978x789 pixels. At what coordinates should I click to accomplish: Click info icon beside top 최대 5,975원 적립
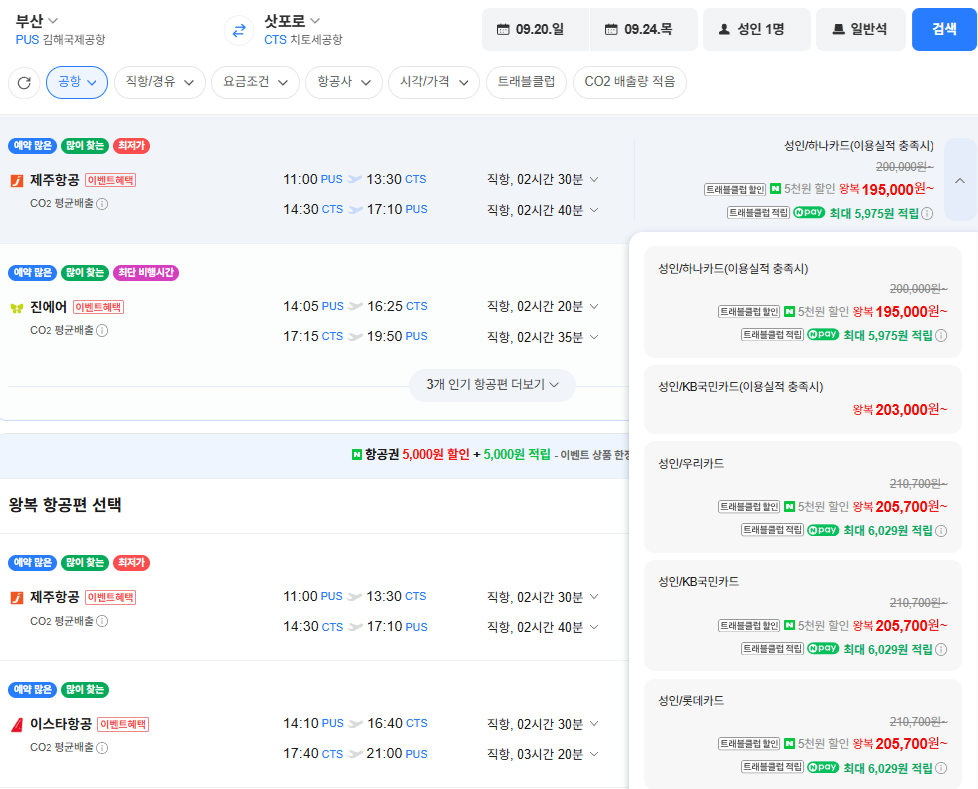point(927,214)
